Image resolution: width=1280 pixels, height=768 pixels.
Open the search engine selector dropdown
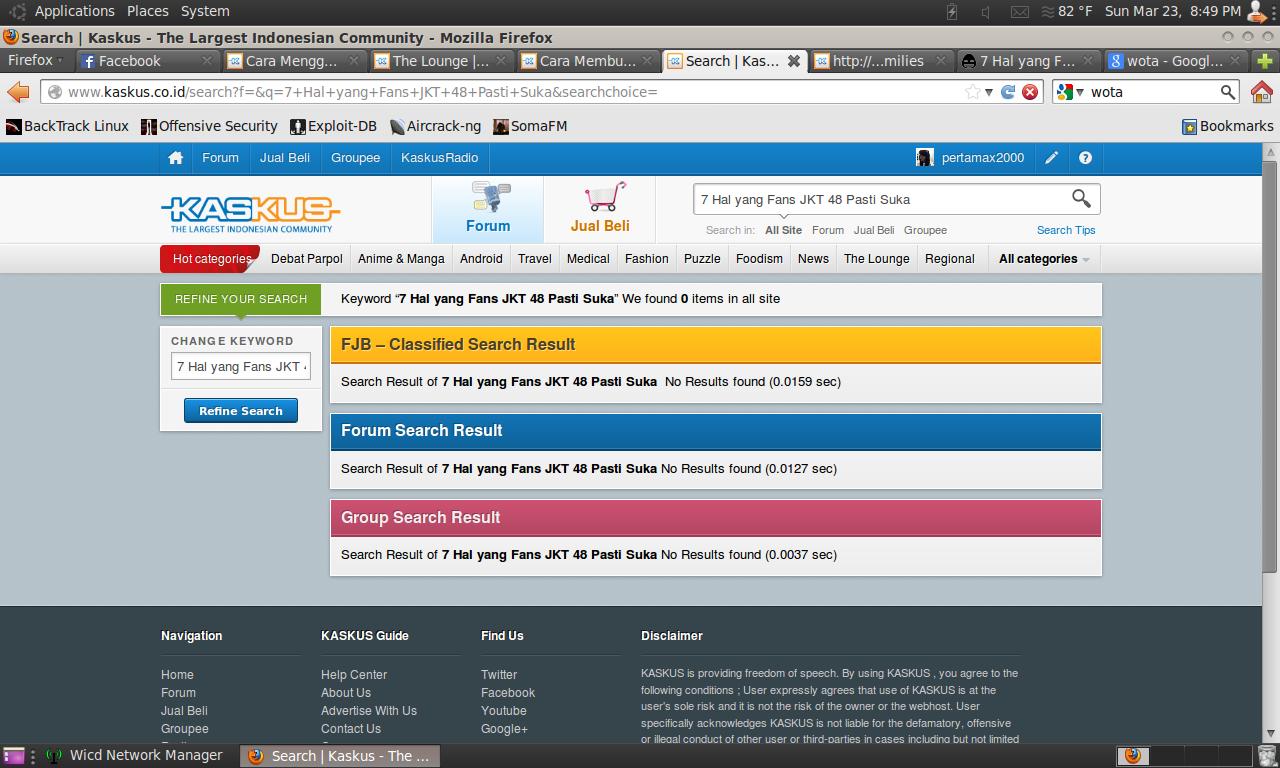click(1071, 92)
